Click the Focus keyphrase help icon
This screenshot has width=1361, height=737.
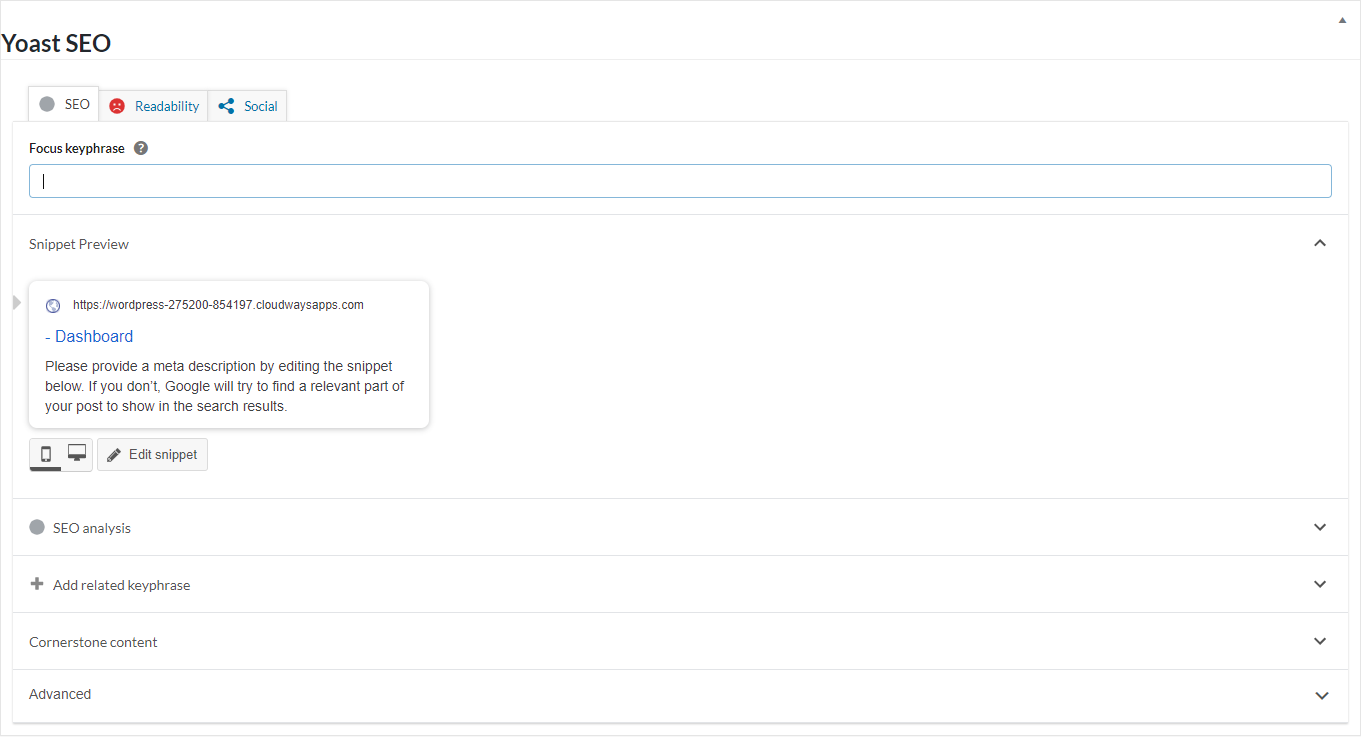tap(140, 147)
